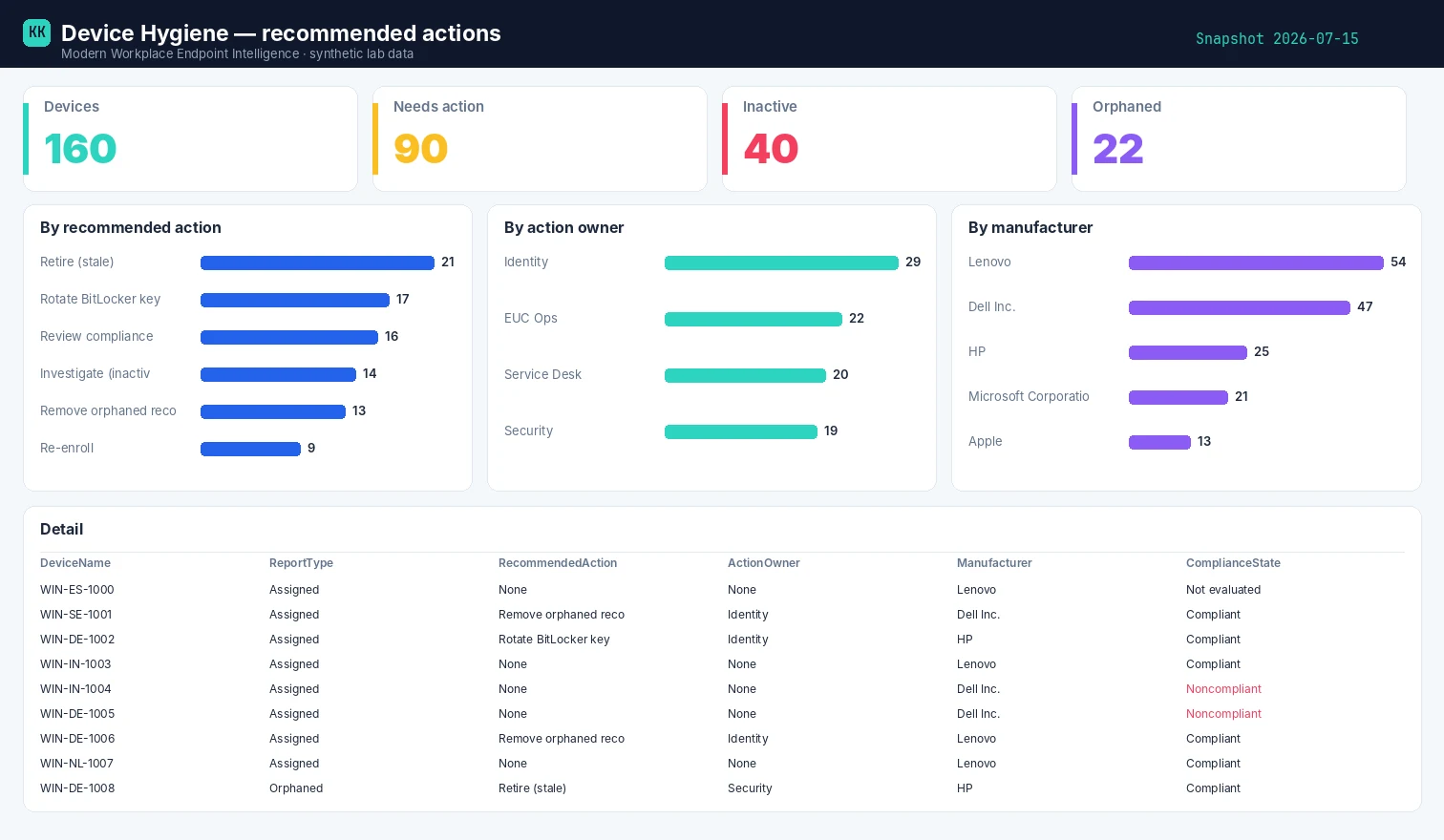1444x840 pixels.
Task: Select the Needs action 90 card
Action: point(540,139)
